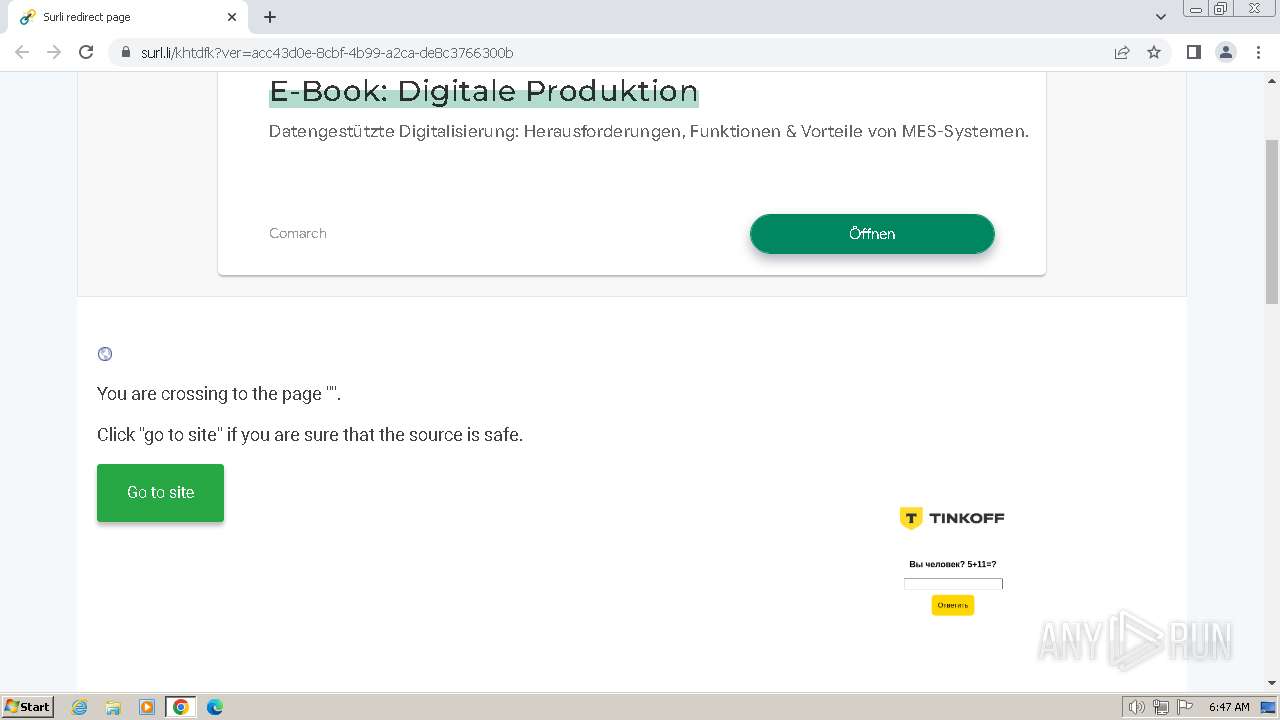Select the Surli redirect page tab
Viewport: 1280px width, 720px height.
tap(129, 17)
